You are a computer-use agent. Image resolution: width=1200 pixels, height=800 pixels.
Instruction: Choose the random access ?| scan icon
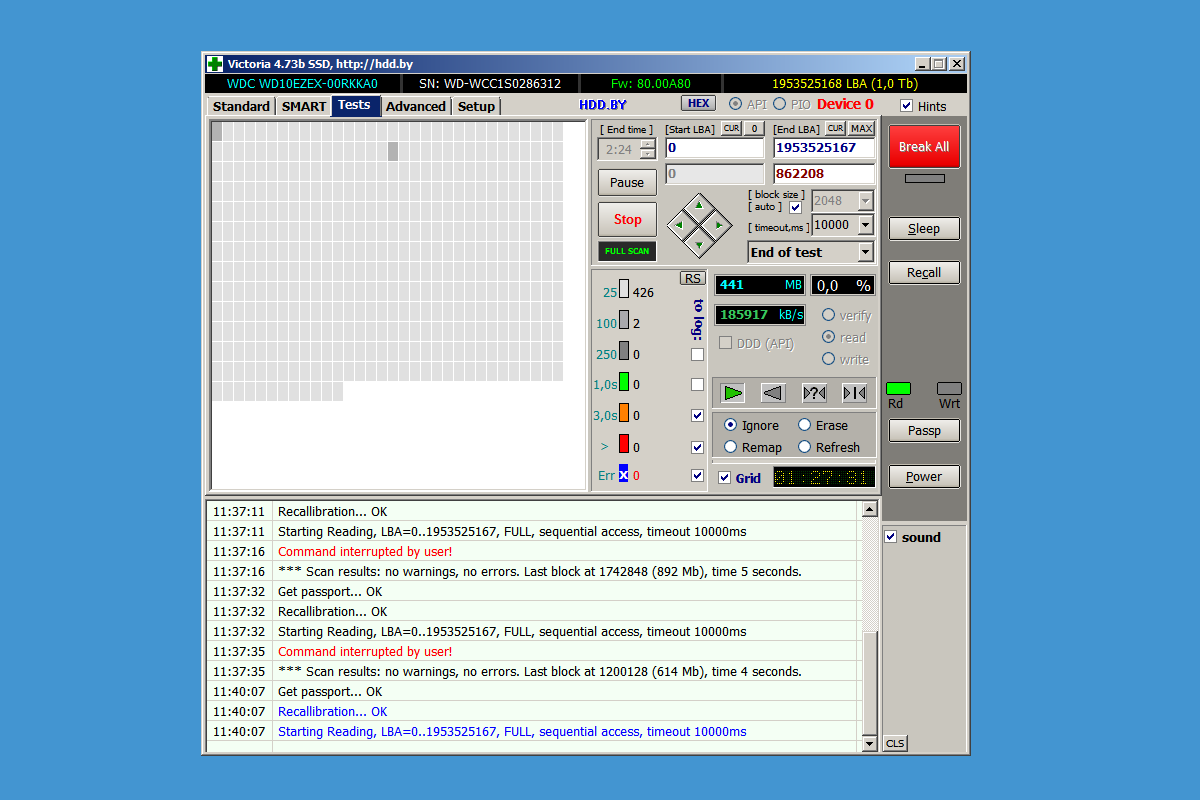click(x=814, y=393)
